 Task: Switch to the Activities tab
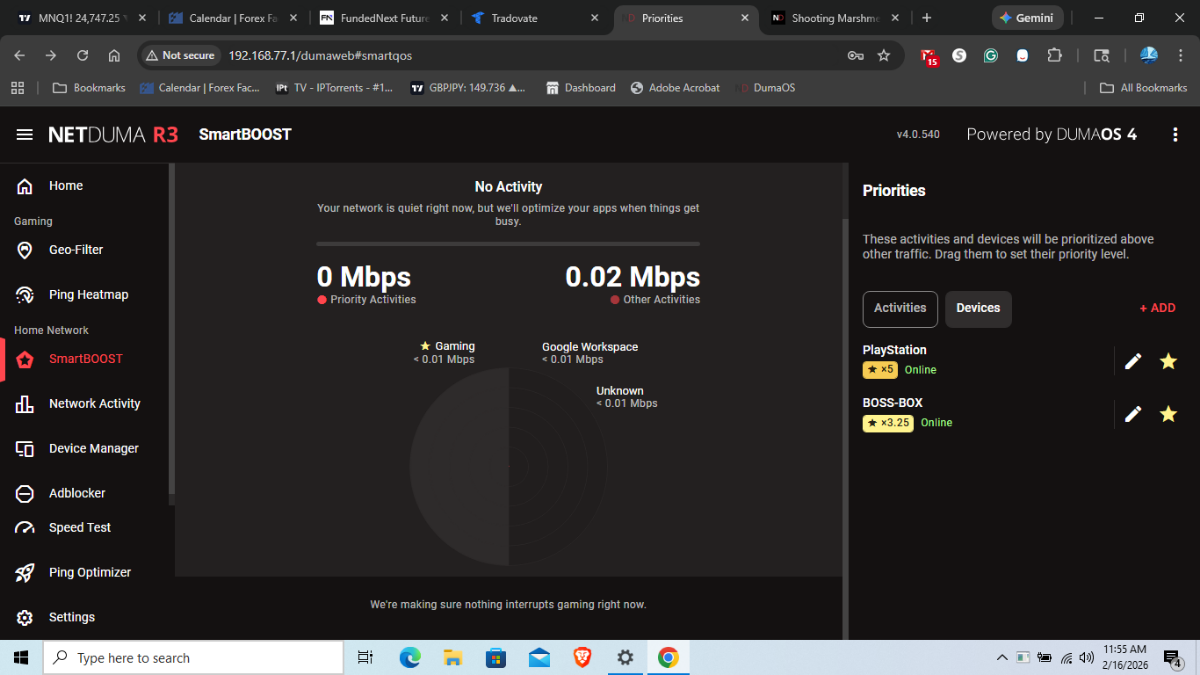coord(900,309)
